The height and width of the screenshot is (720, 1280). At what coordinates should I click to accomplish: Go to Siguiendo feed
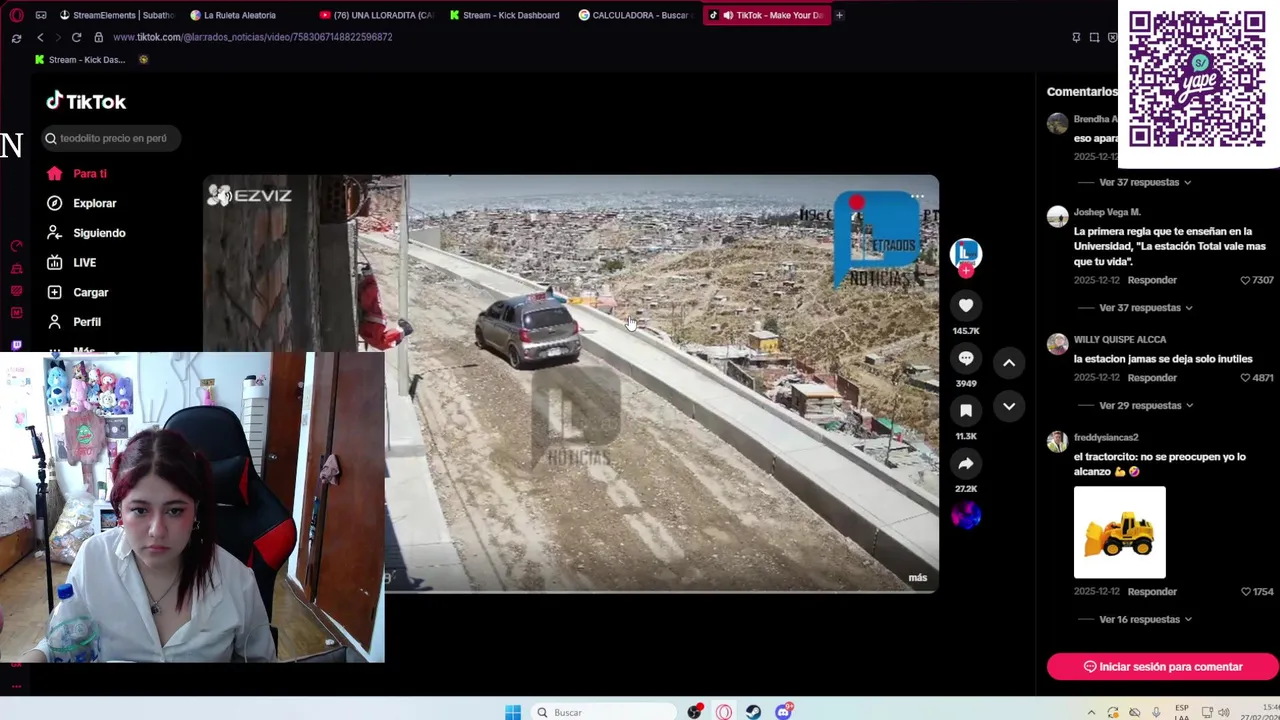(x=86, y=233)
